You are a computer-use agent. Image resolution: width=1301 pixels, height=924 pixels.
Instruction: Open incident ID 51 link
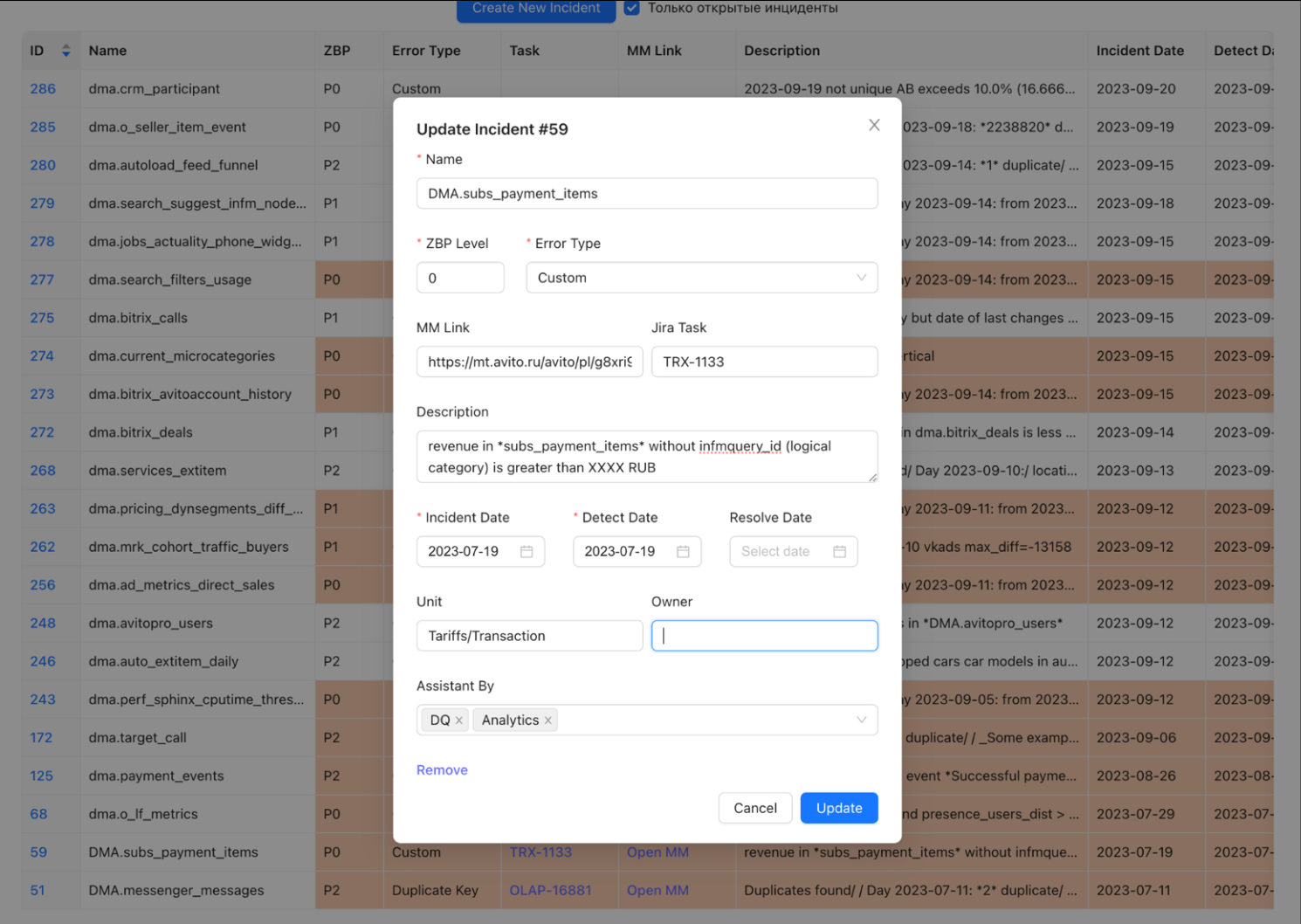pyautogui.click(x=38, y=891)
